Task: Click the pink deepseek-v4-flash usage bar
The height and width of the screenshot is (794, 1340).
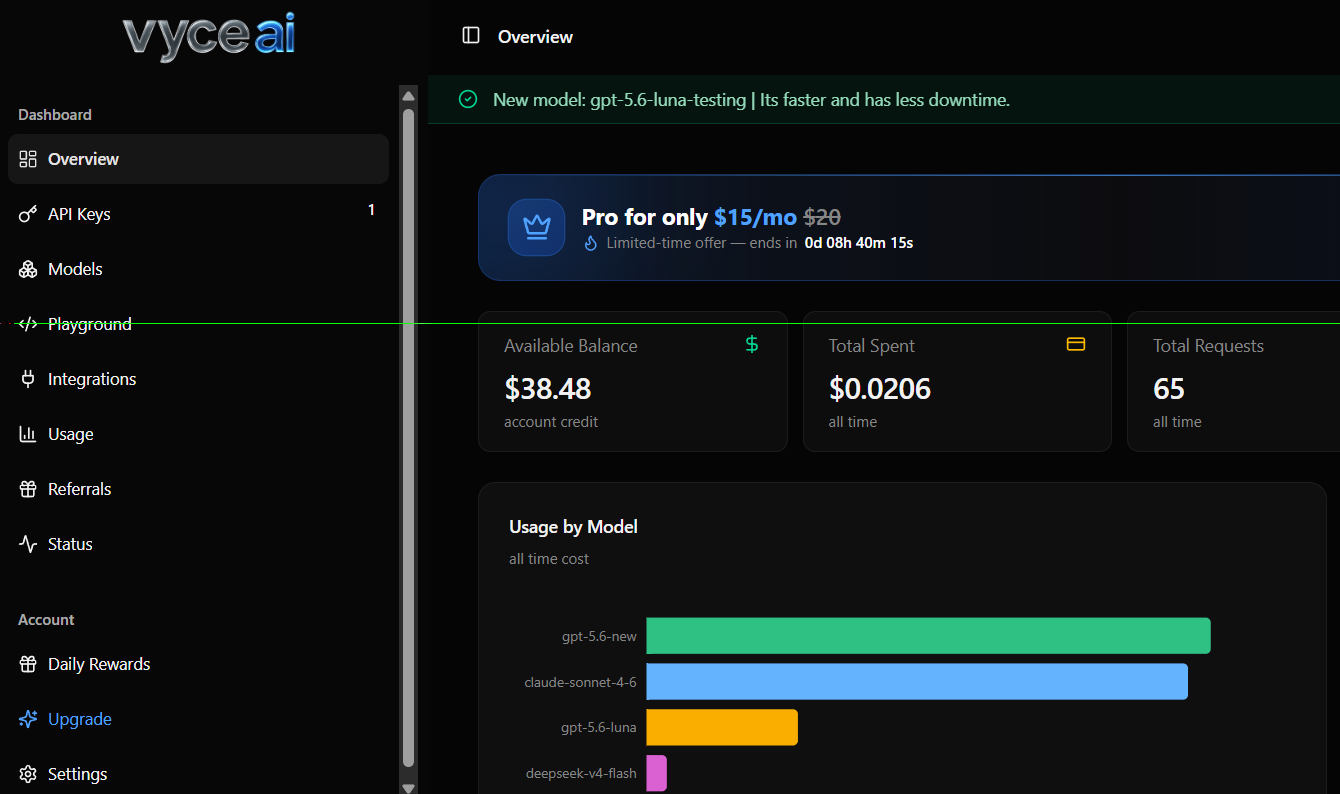Action: coord(656,773)
